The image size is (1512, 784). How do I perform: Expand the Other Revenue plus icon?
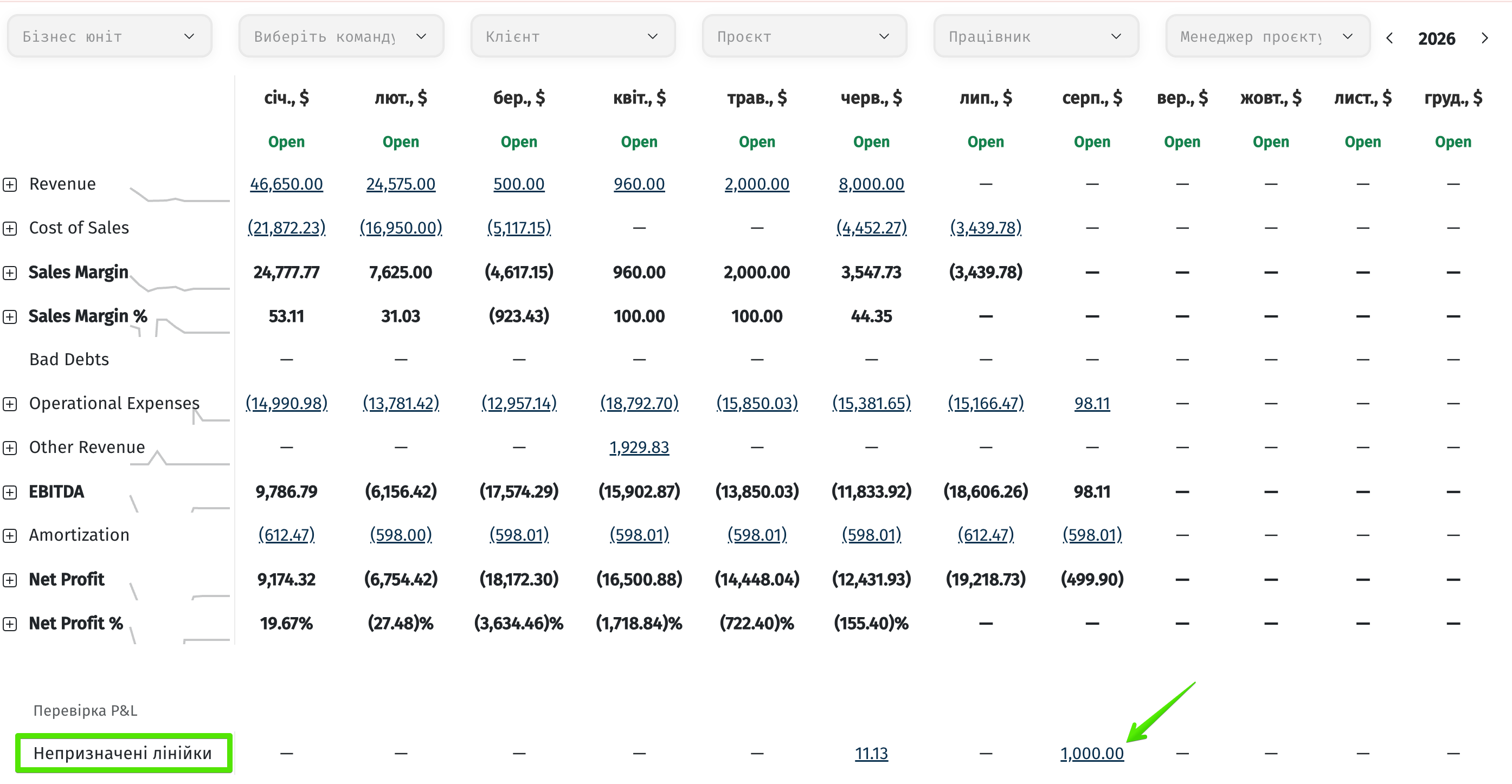coord(9,448)
